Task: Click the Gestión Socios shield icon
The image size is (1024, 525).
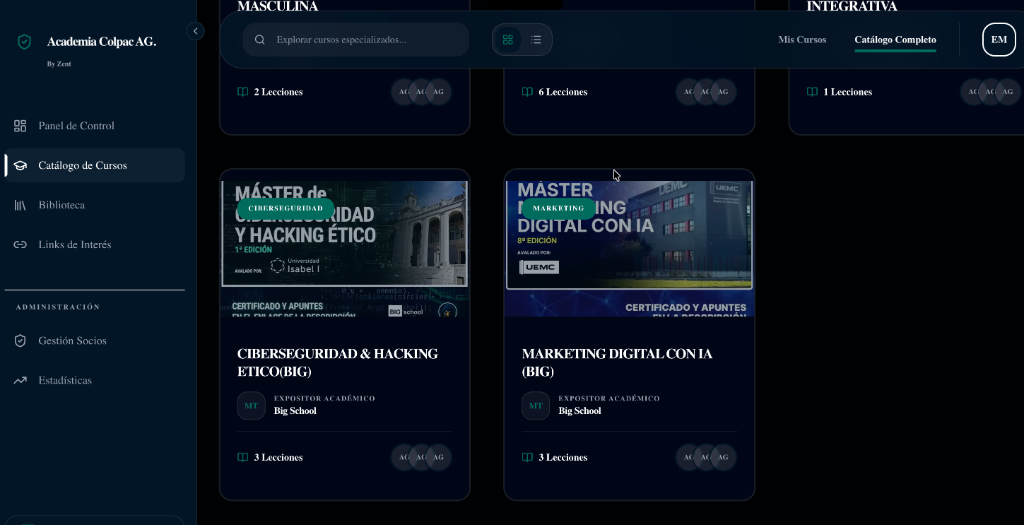Action: click(x=20, y=340)
